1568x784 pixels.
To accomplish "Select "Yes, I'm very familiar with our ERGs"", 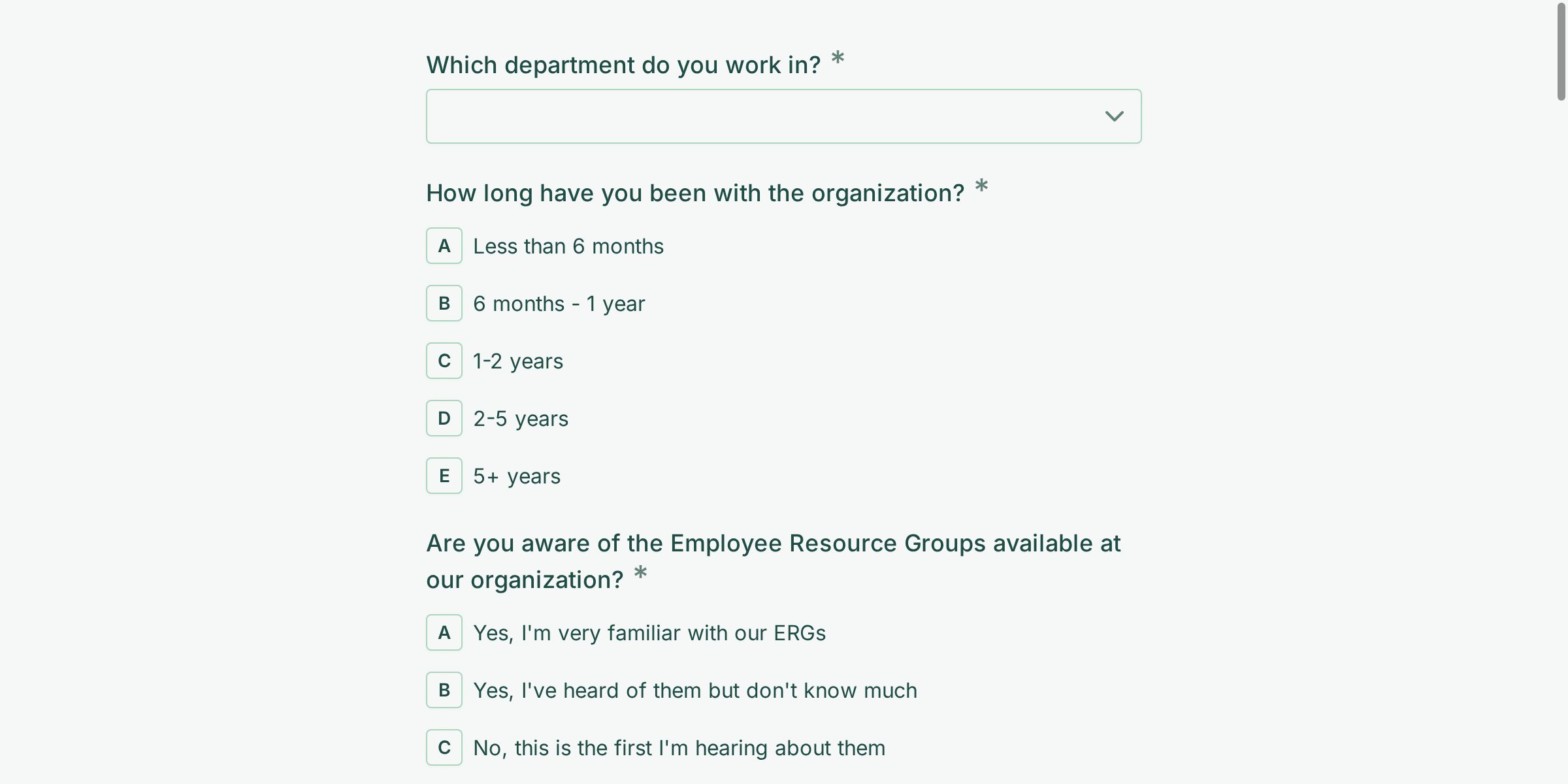I will (x=649, y=632).
